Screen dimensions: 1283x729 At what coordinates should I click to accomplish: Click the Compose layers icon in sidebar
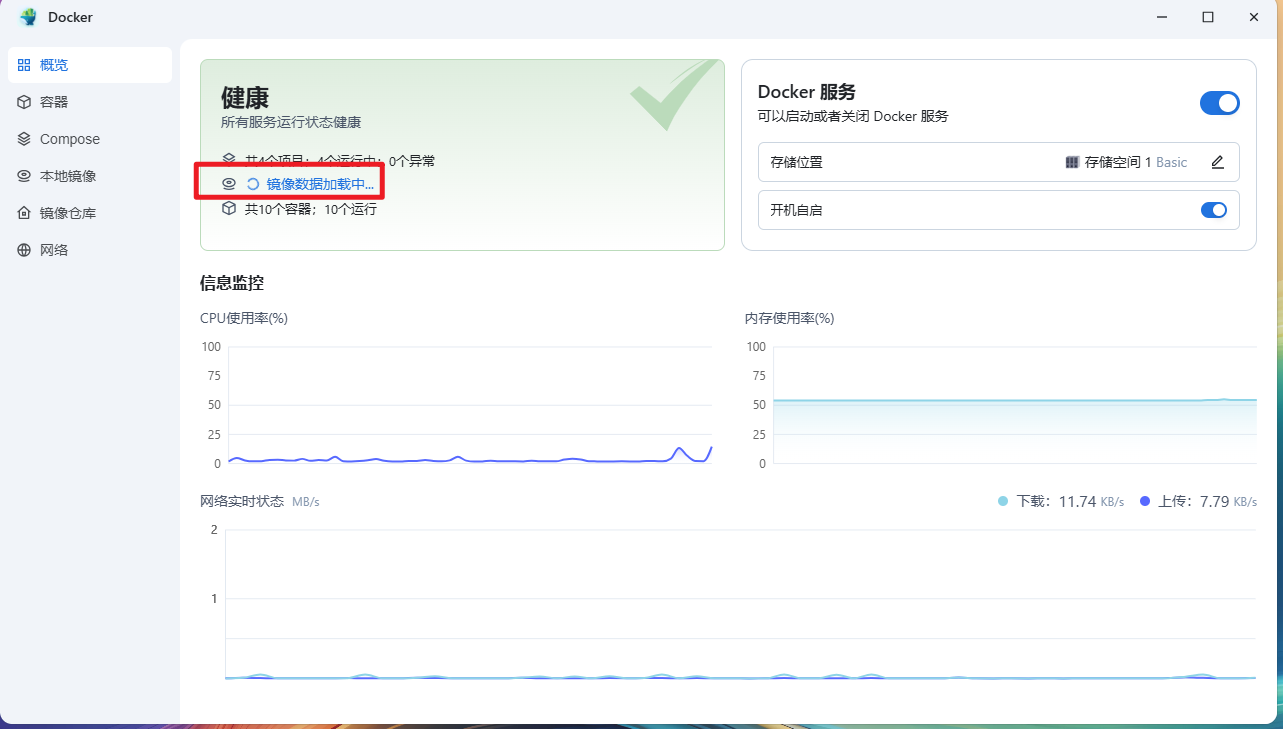24,139
